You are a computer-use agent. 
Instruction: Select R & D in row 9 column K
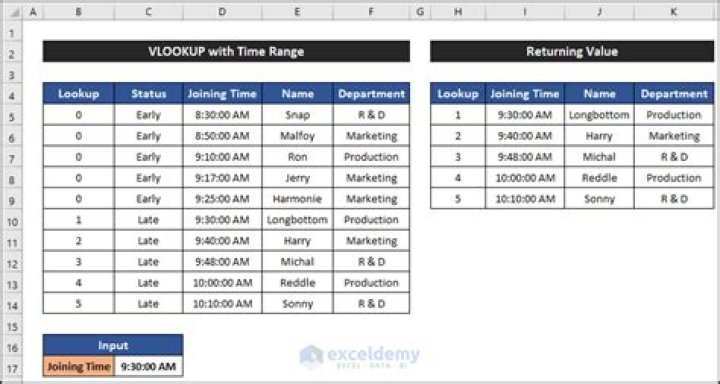tap(674, 198)
